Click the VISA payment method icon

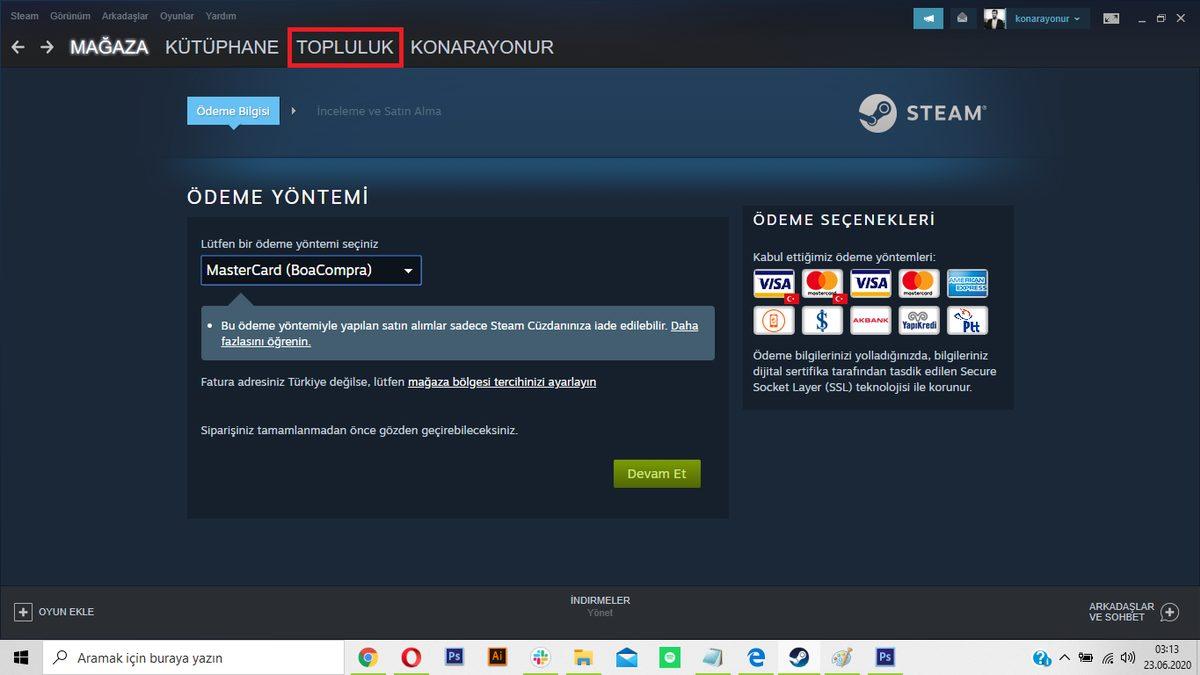click(x=774, y=283)
